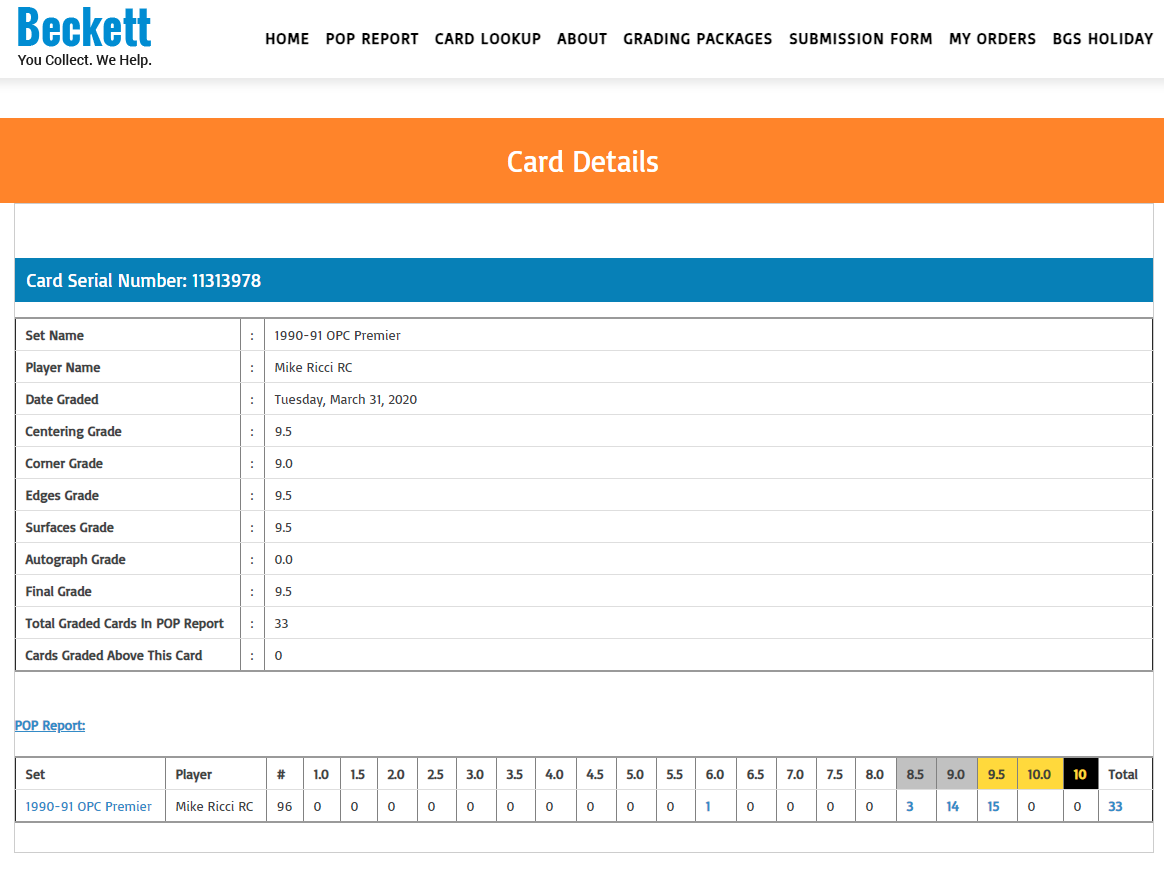Select the date Tuesday, March 31, 2020
The height and width of the screenshot is (875, 1164).
(345, 399)
